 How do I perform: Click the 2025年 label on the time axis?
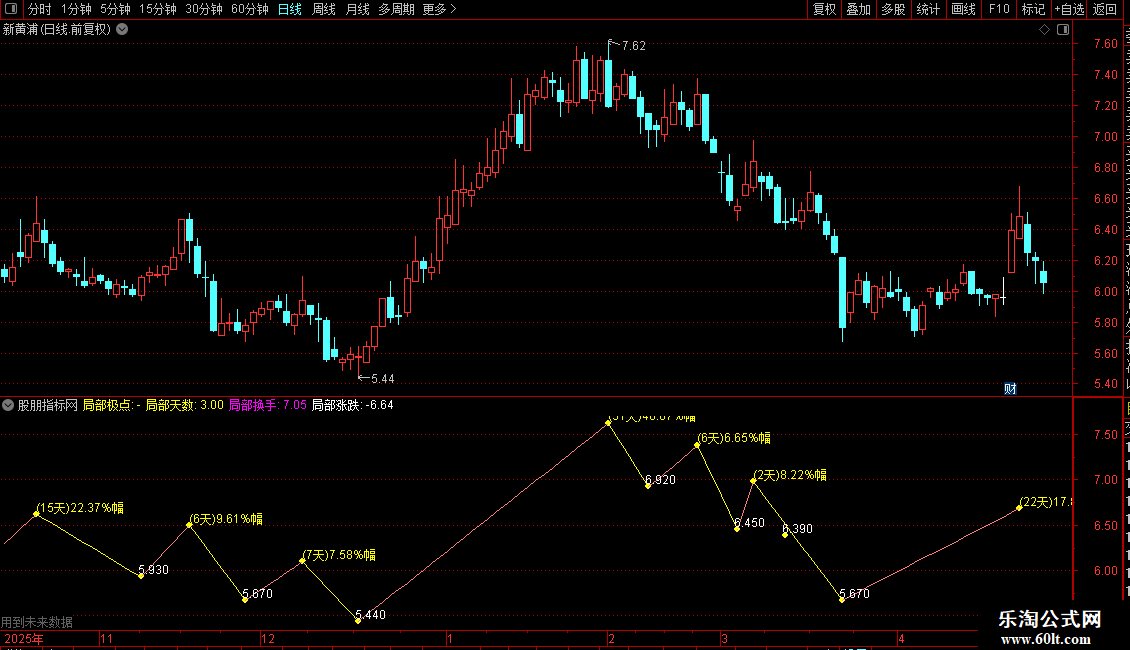tap(24, 638)
